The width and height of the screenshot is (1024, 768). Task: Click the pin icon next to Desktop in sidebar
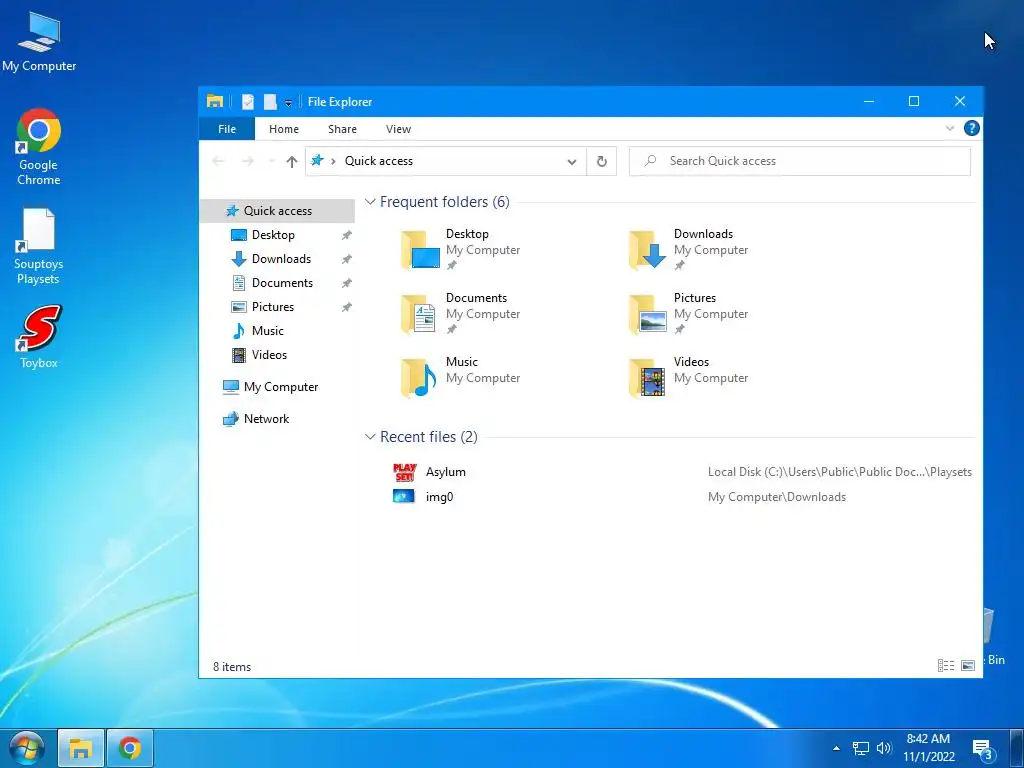pyautogui.click(x=346, y=235)
